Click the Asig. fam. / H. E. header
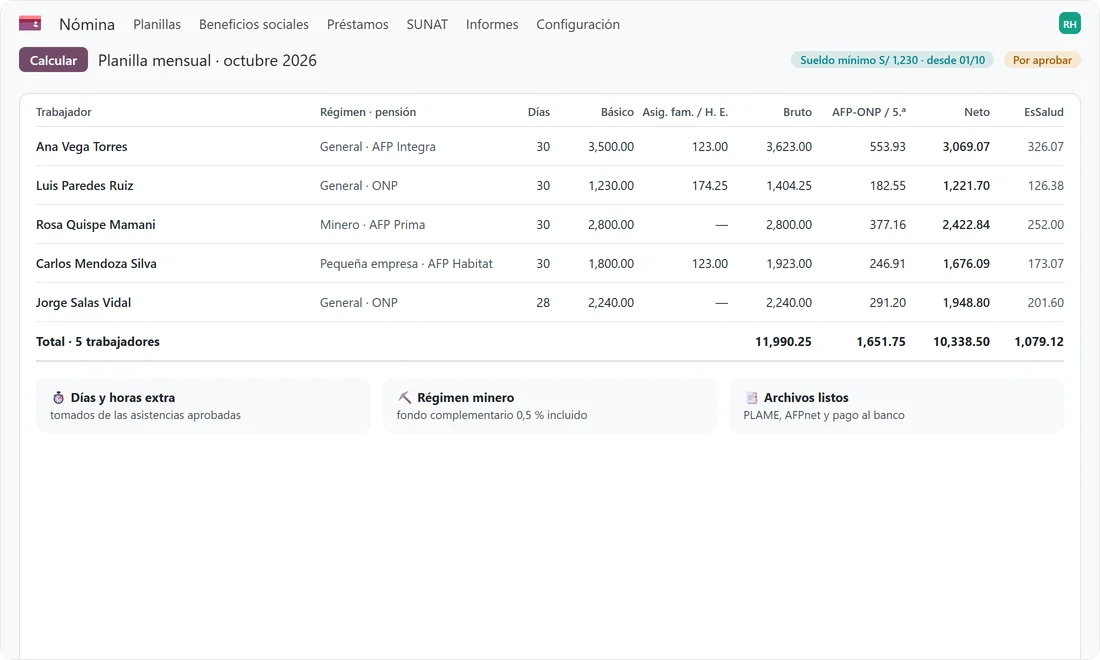 click(685, 112)
